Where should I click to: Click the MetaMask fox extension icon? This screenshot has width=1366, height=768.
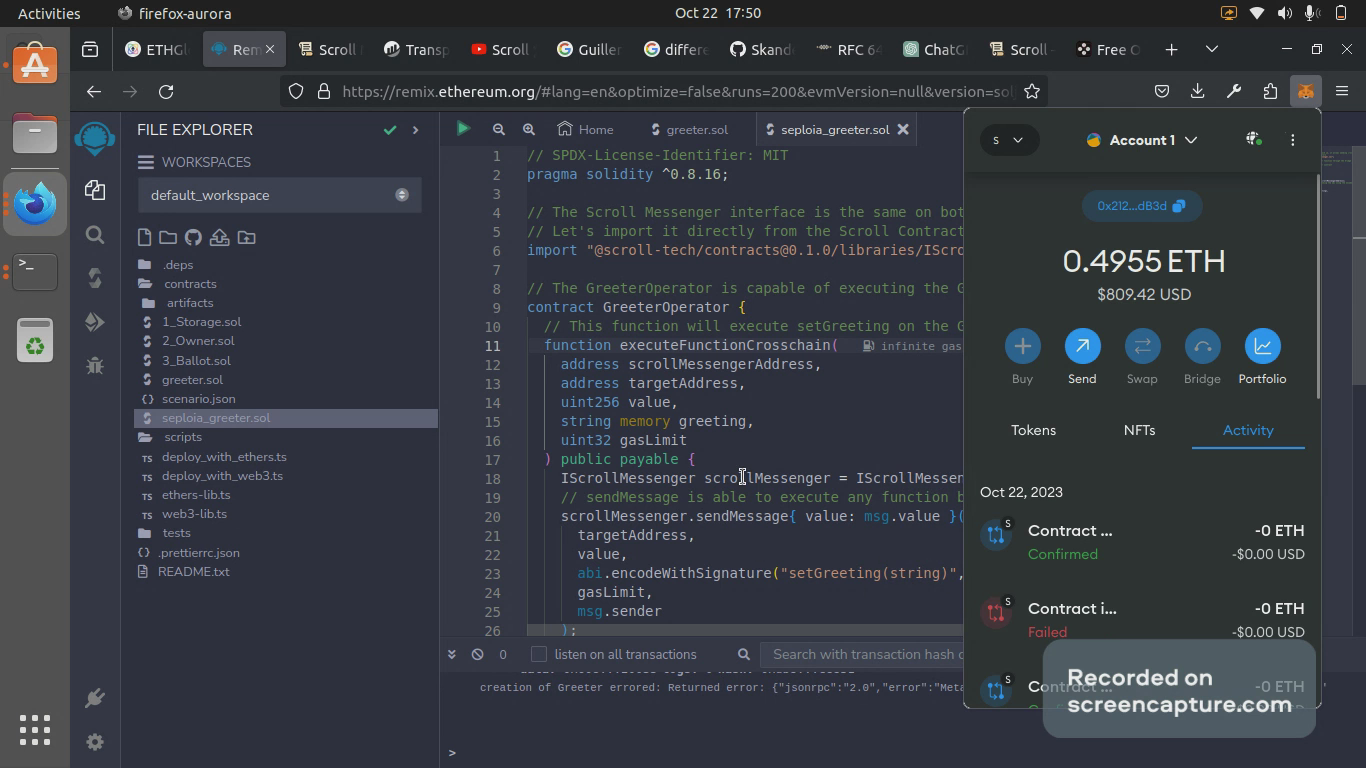1305,91
